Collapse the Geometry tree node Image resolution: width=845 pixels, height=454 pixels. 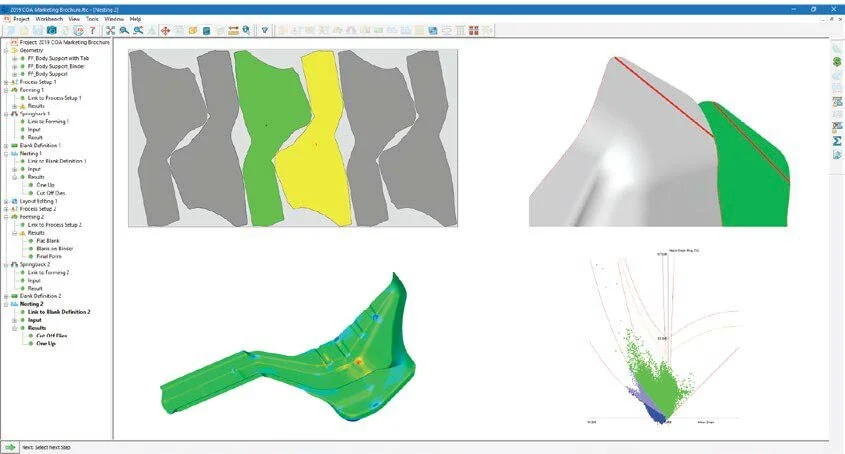coord(6,50)
